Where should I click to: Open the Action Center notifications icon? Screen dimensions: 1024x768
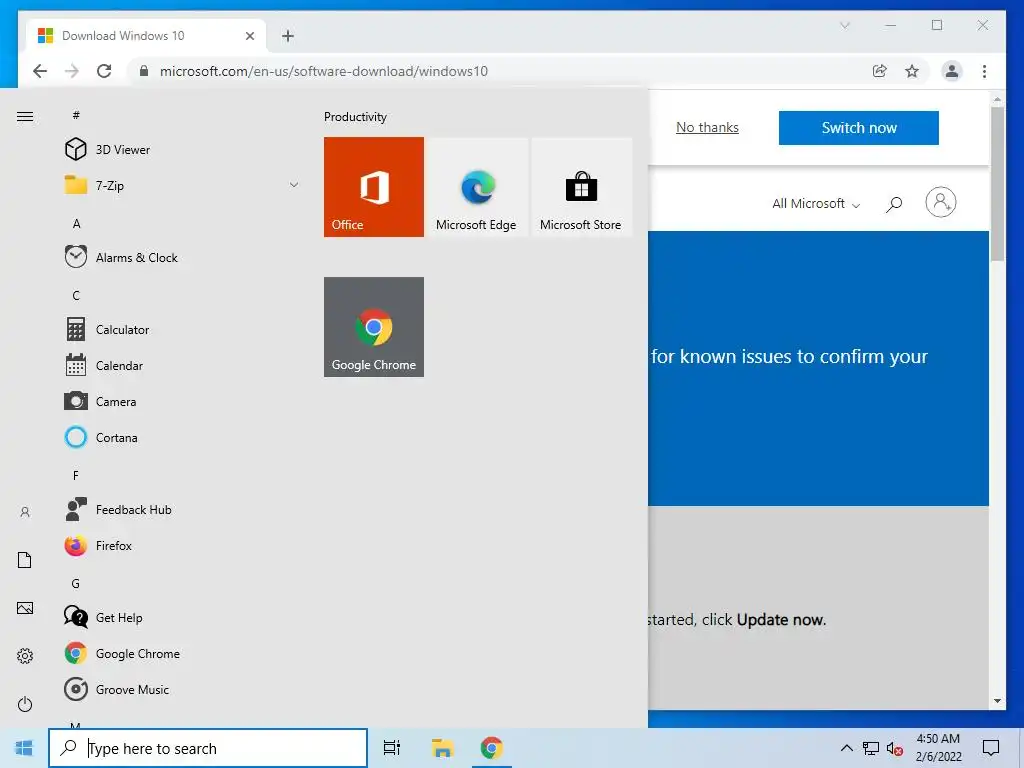click(991, 748)
